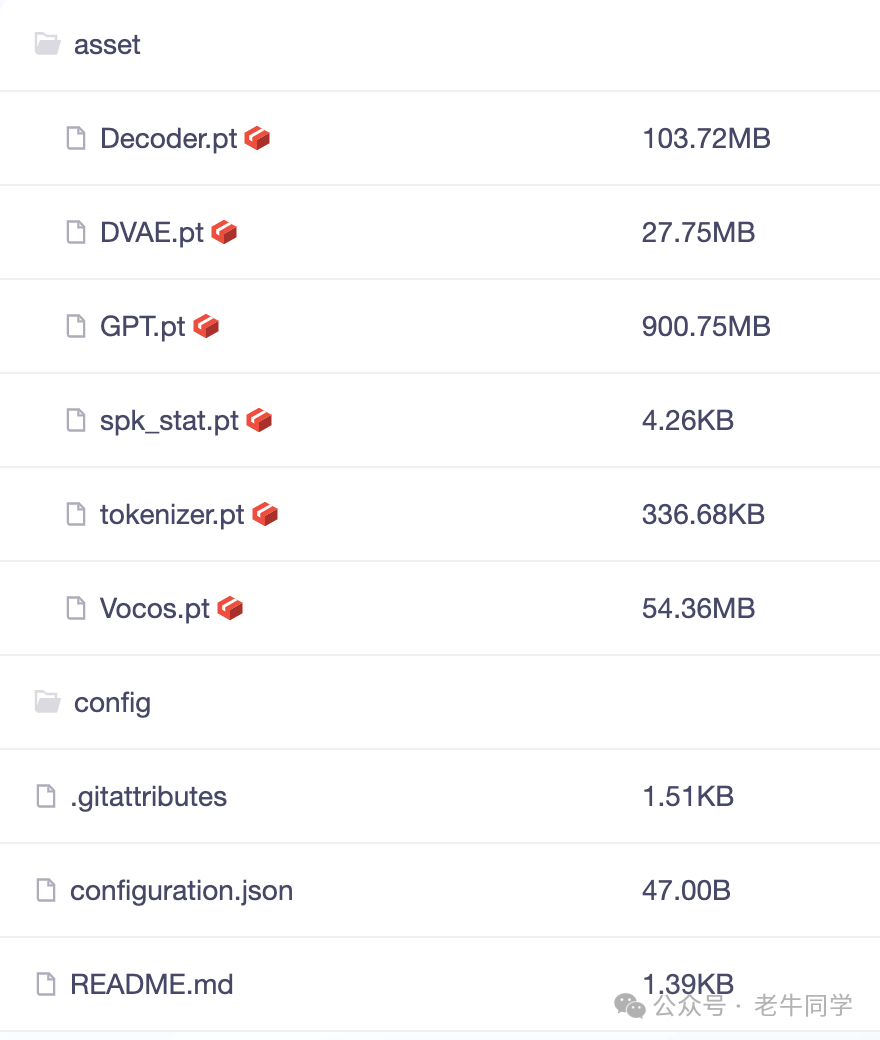Open the GPT.pt file
This screenshot has width=880, height=1040.
click(x=143, y=327)
